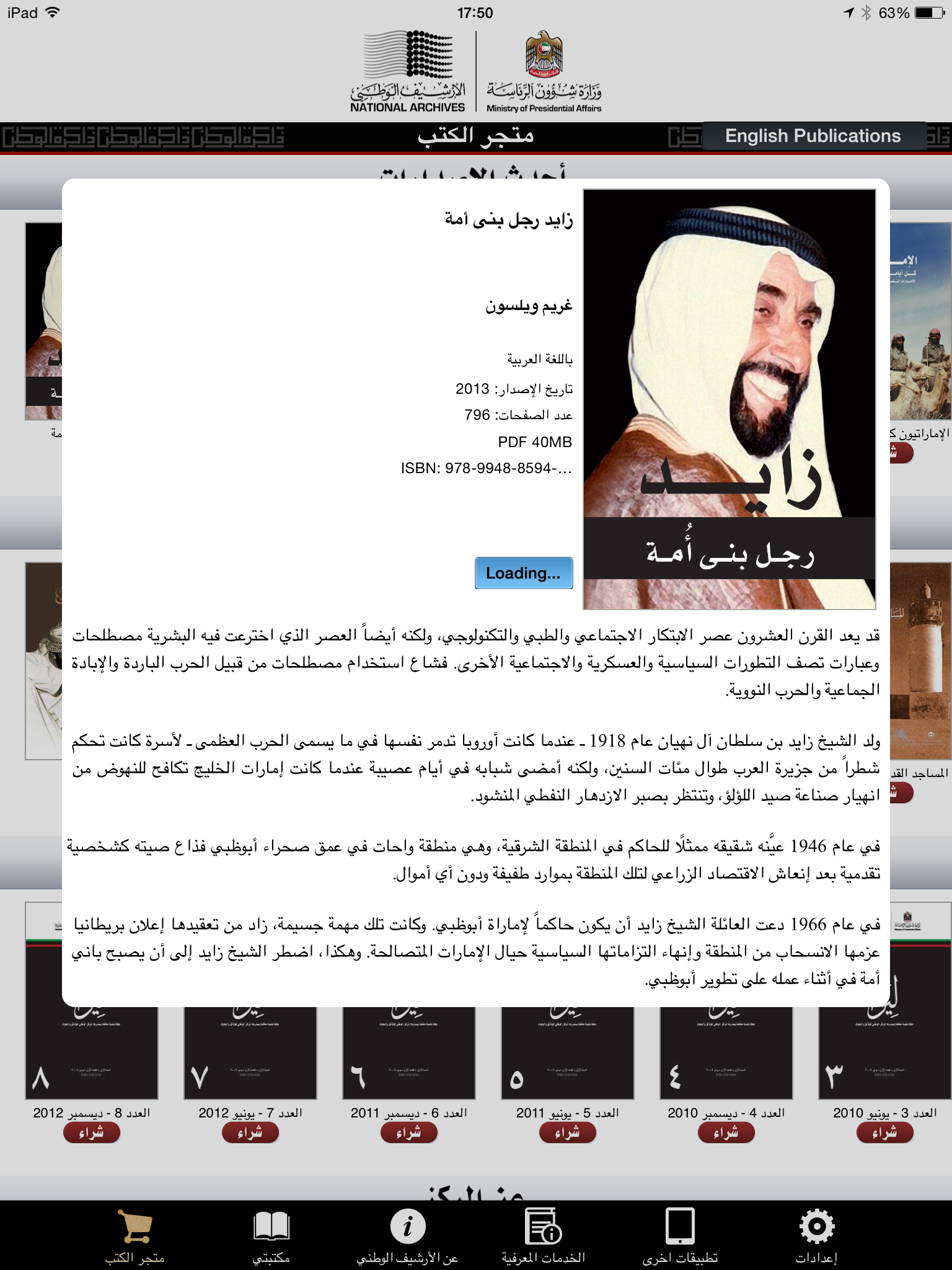Tap the National Archives logo
The width and height of the screenshot is (952, 1270).
pos(408,71)
